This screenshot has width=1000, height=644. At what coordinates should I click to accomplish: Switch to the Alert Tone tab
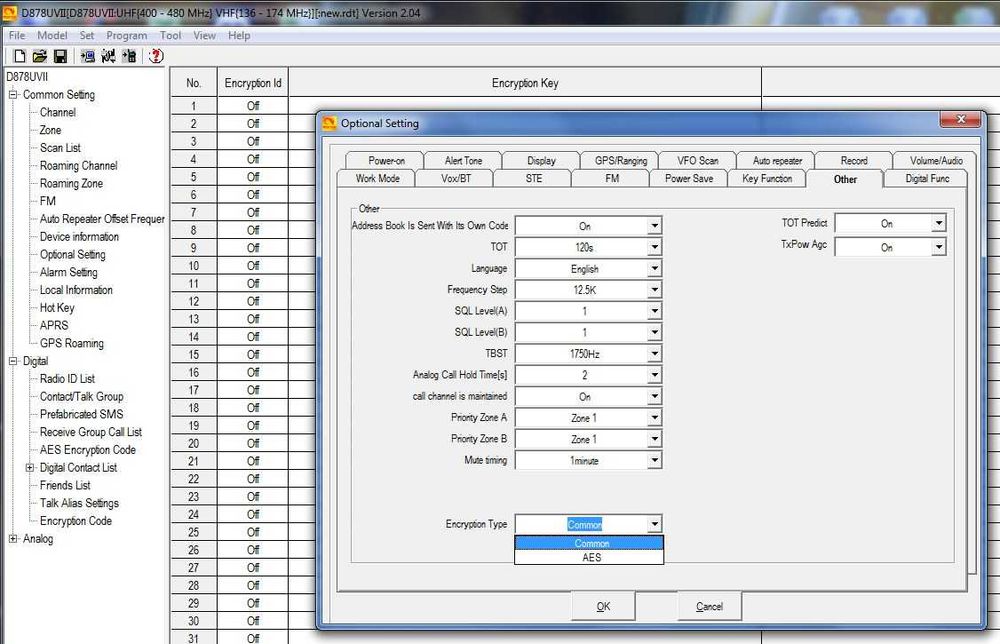464,161
